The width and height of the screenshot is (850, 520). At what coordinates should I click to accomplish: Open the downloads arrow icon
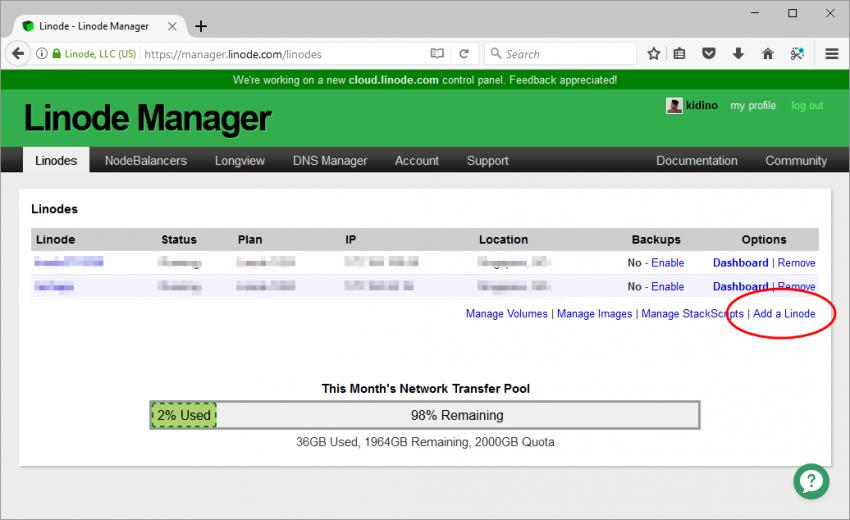(738, 54)
